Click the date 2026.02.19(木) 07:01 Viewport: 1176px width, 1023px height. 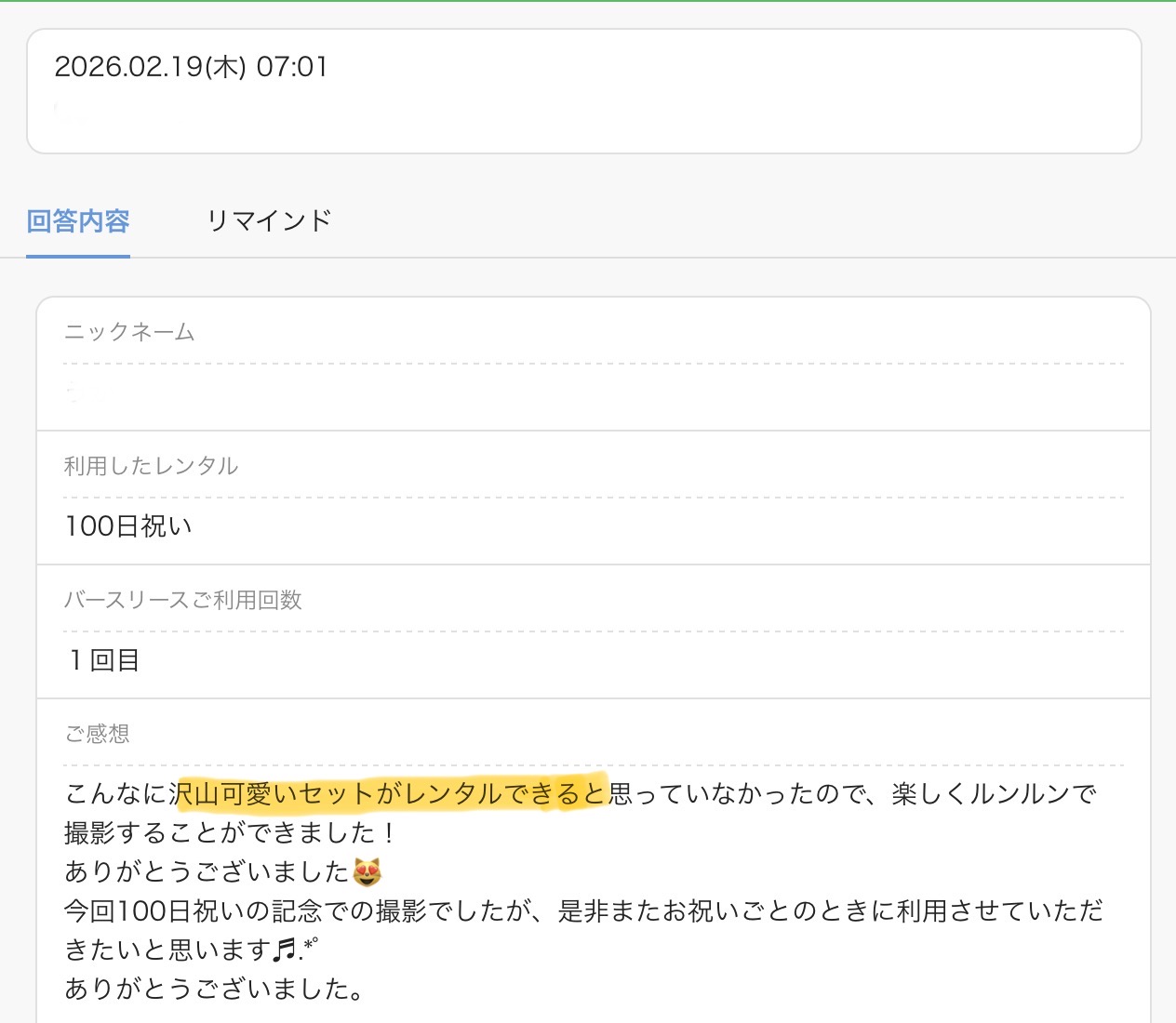(191, 67)
